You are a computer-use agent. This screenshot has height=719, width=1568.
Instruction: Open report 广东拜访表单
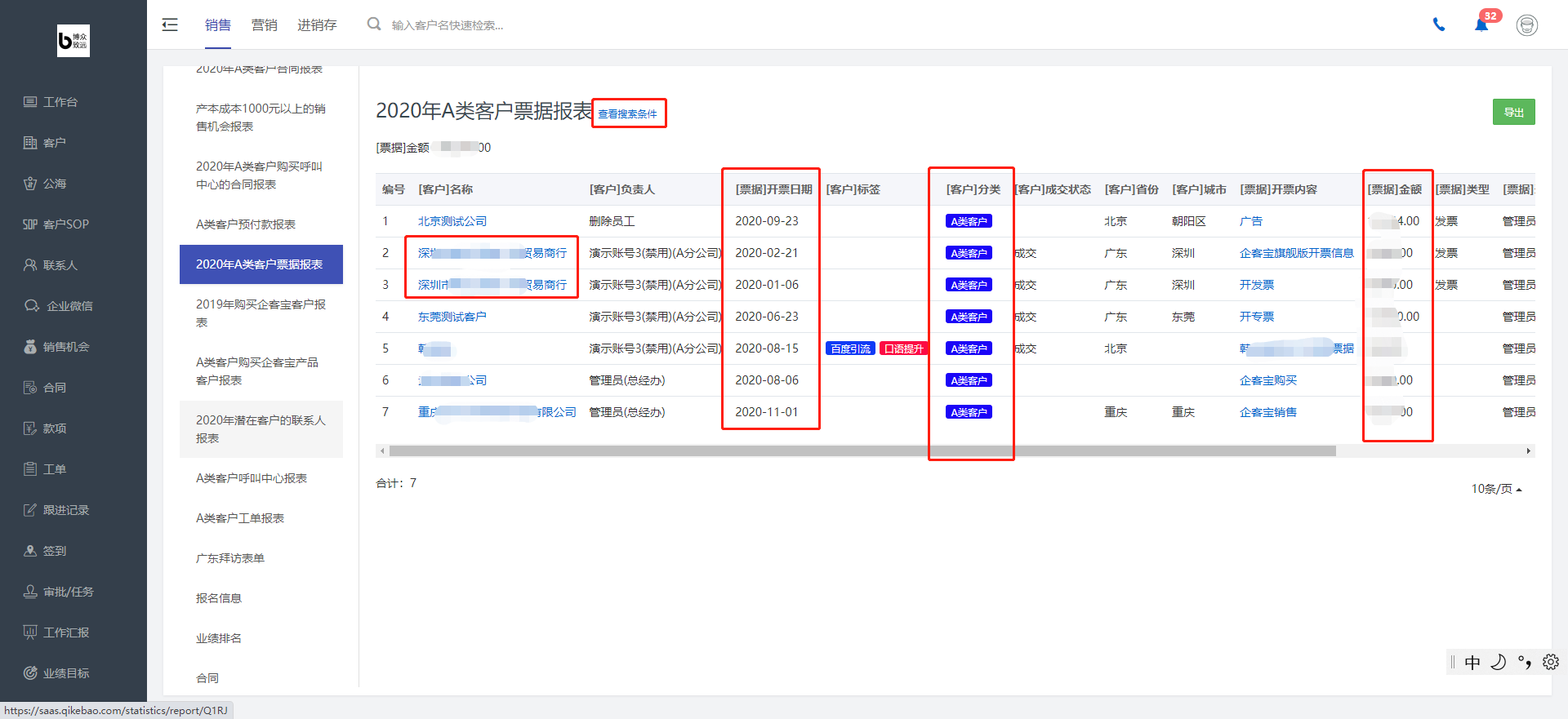tap(261, 558)
